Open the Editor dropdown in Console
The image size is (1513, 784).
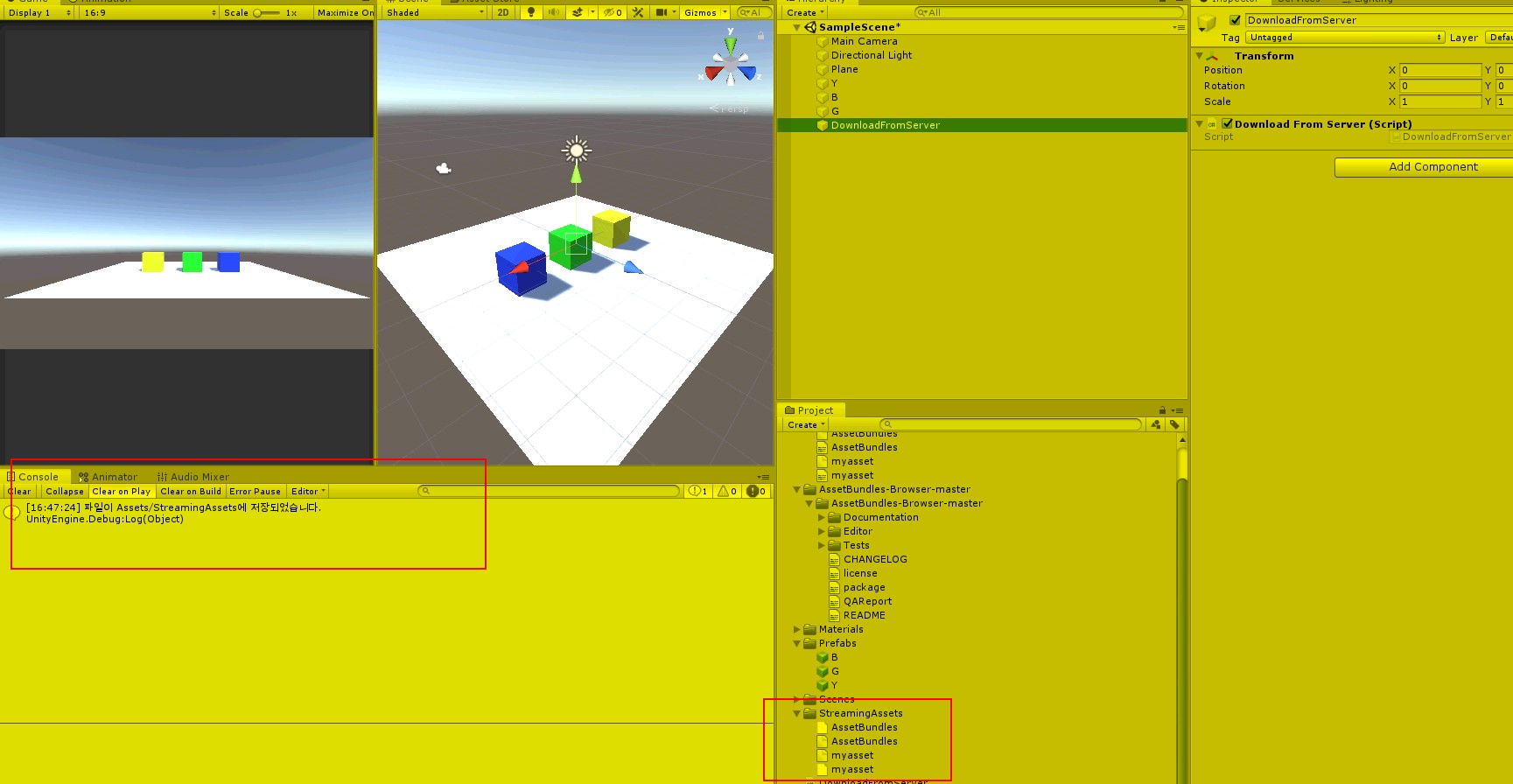(x=308, y=491)
